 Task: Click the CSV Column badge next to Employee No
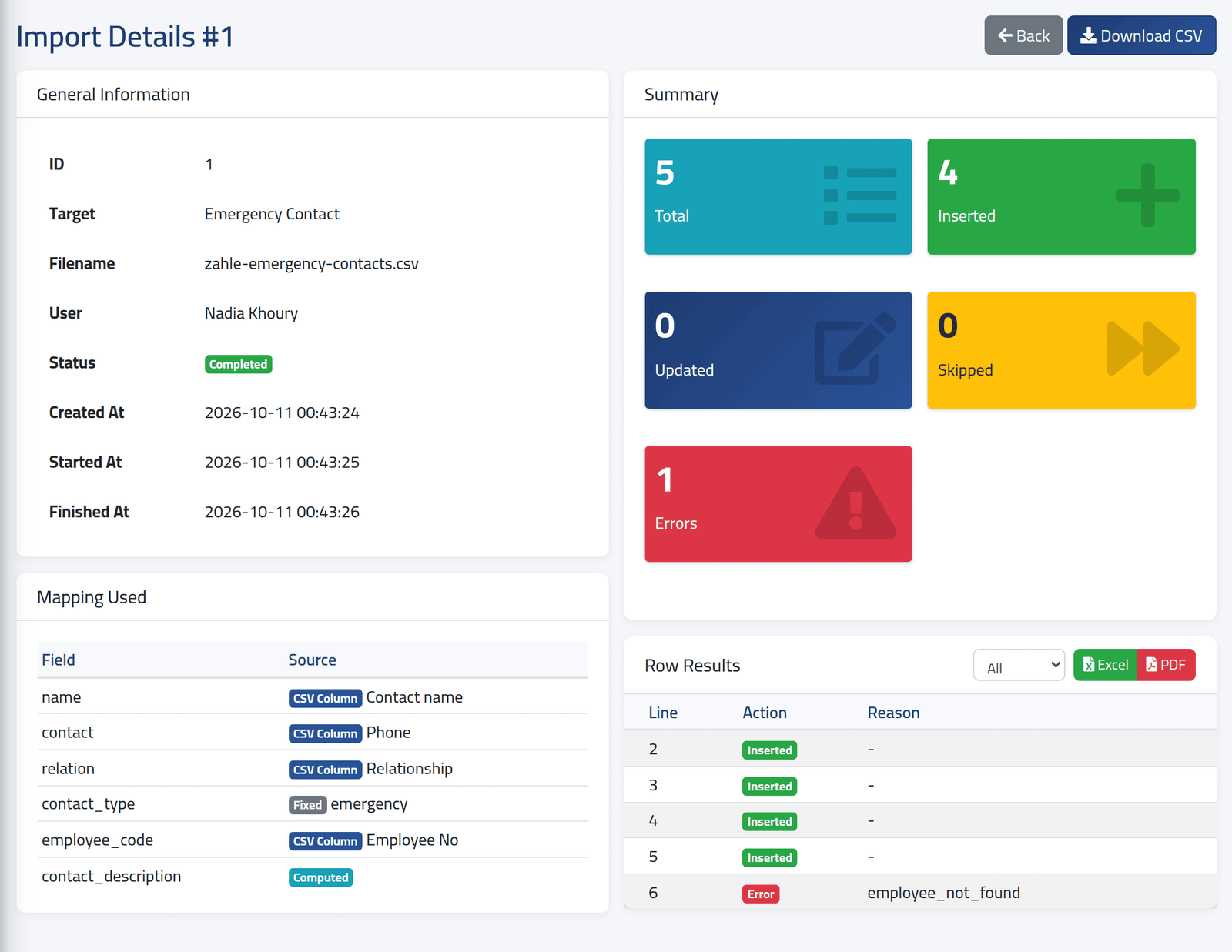tap(325, 841)
